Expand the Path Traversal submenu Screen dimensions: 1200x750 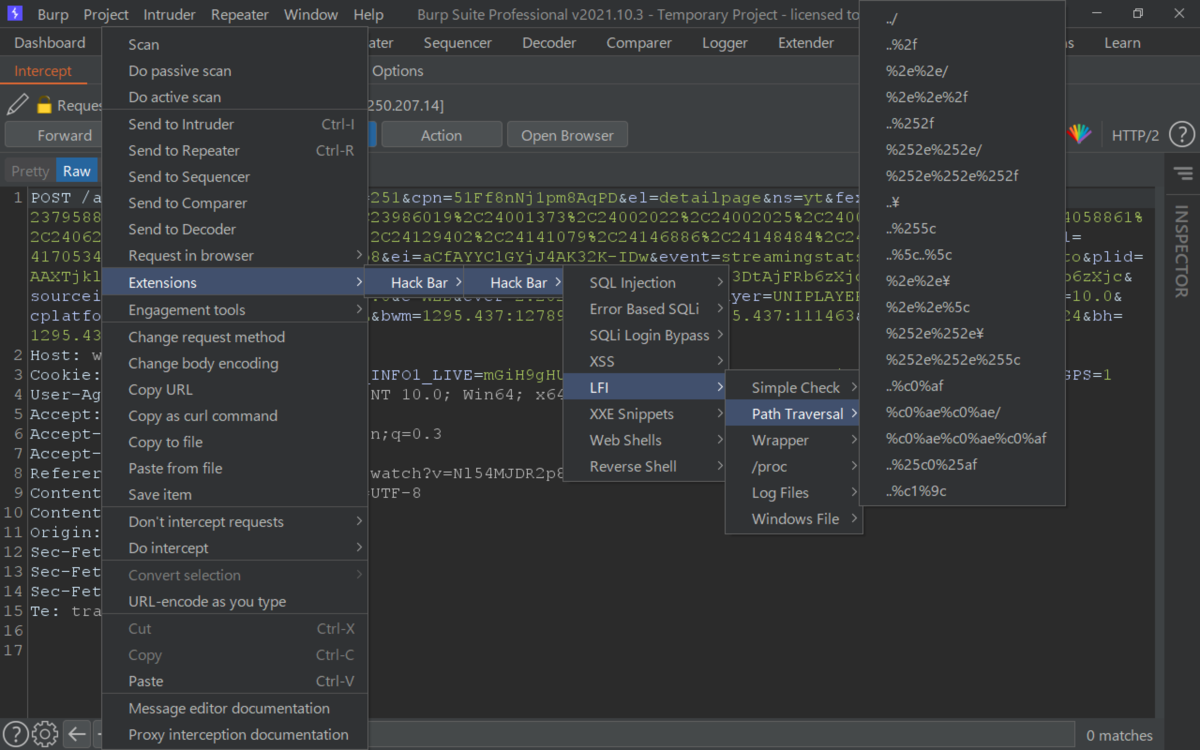click(794, 414)
